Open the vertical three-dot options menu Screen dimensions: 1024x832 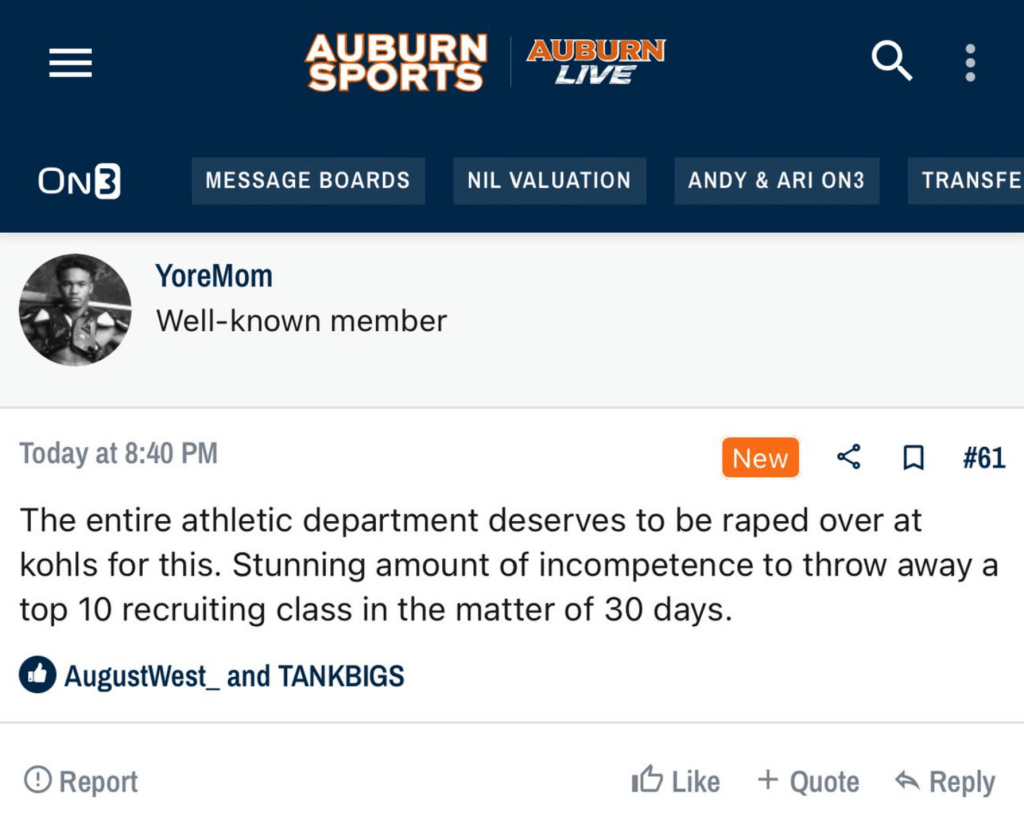[x=969, y=62]
